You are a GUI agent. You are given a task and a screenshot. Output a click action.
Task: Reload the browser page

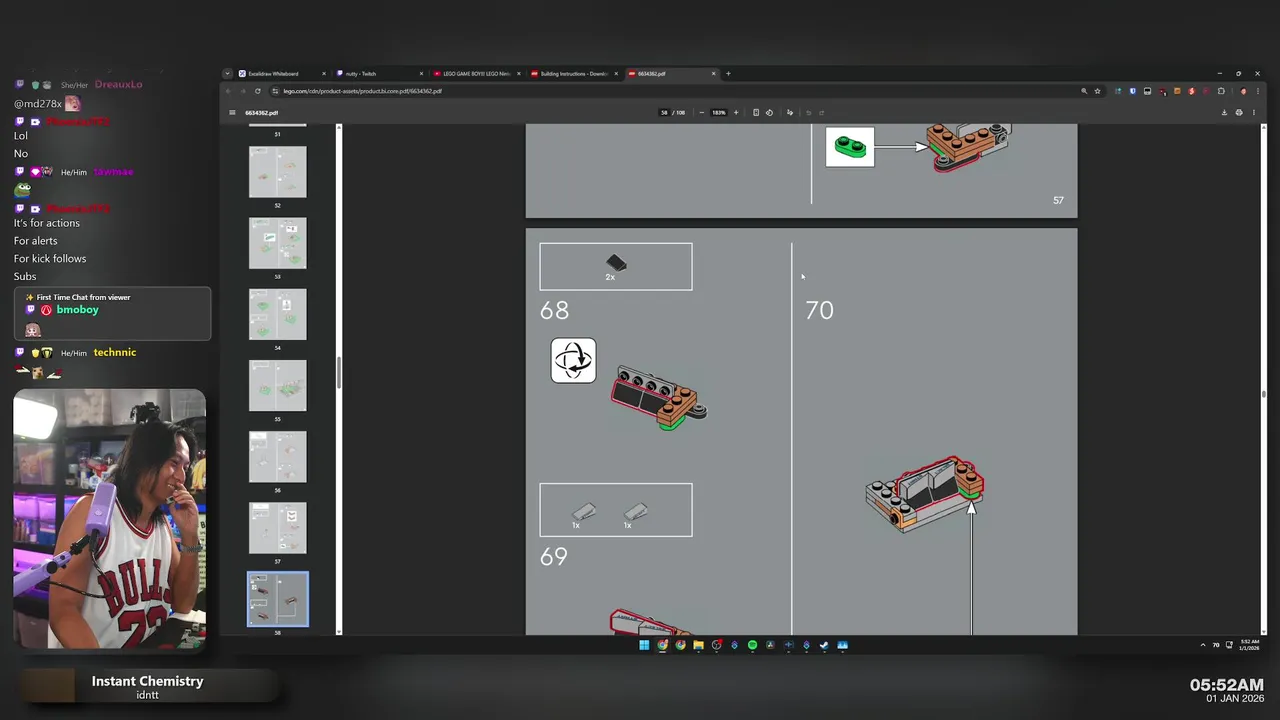click(258, 91)
